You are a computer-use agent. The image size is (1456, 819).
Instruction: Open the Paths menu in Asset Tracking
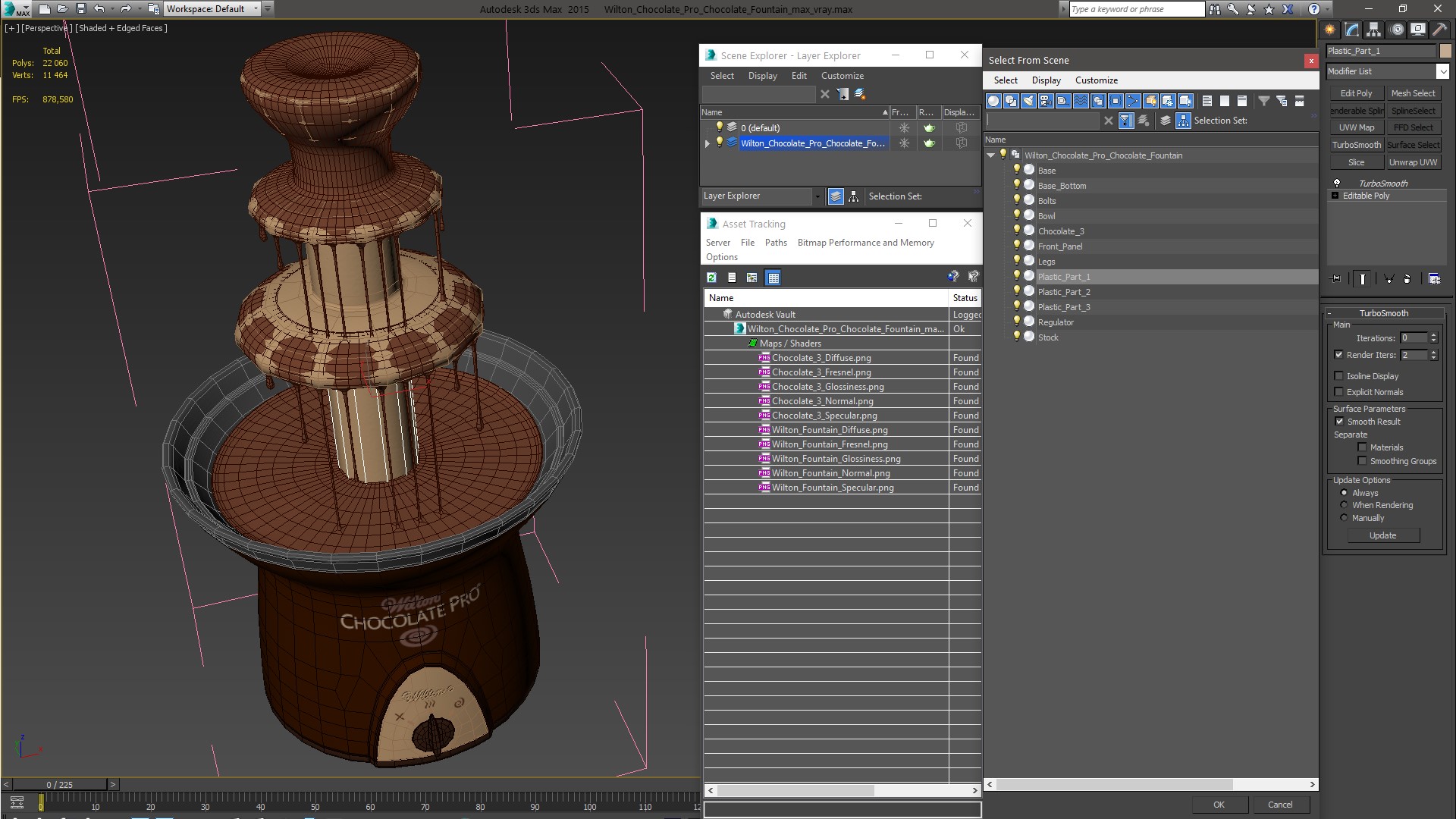pos(776,243)
